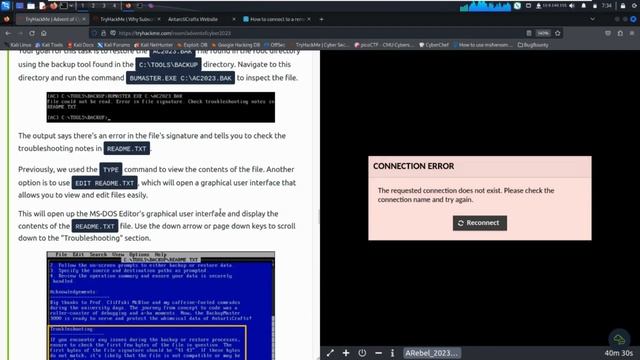Switch to workspace 4

tap(114, 6)
